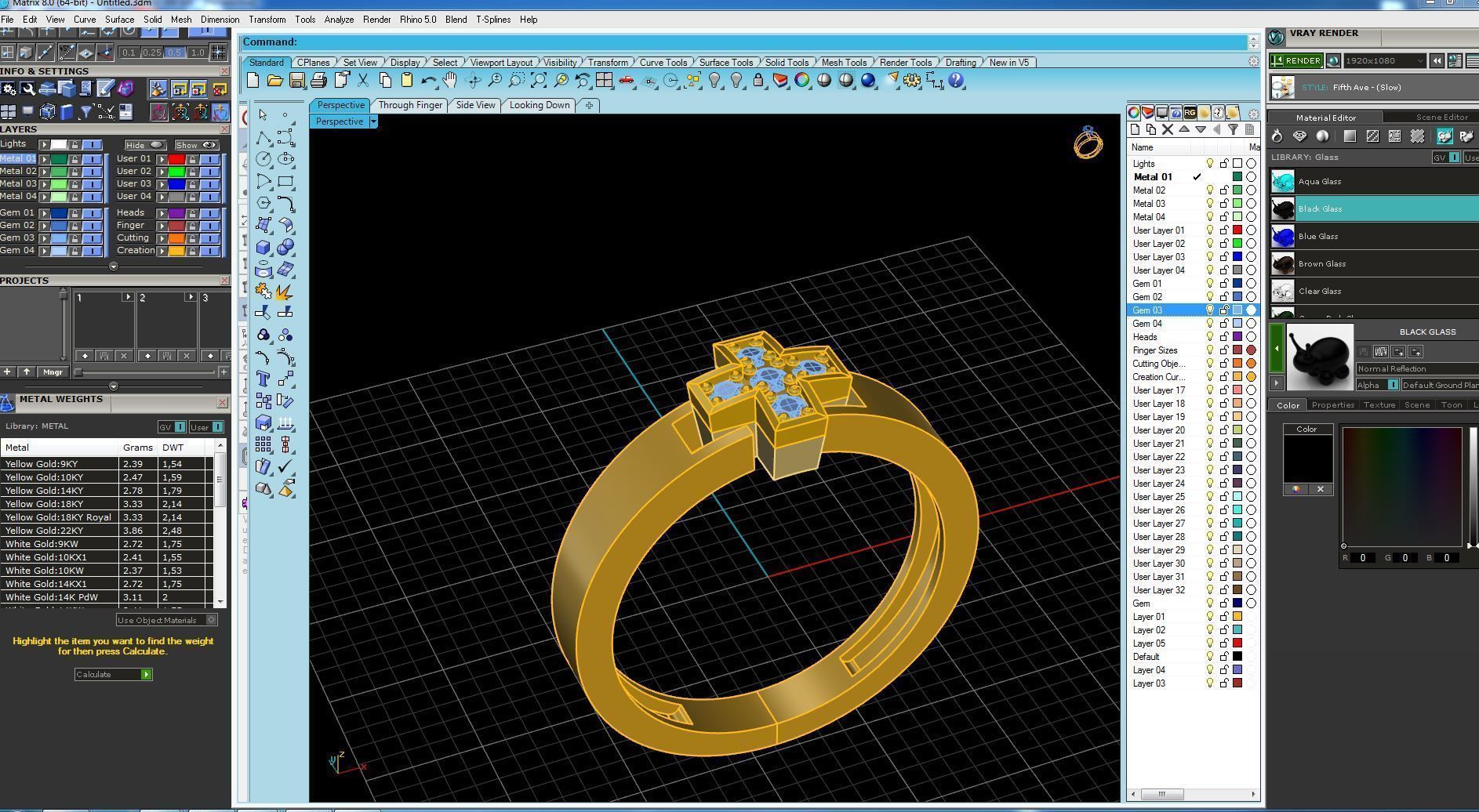This screenshot has height=812, width=1479.
Task: Toggle lightbulb visibility for Gem 04 layer
Action: (x=1210, y=323)
